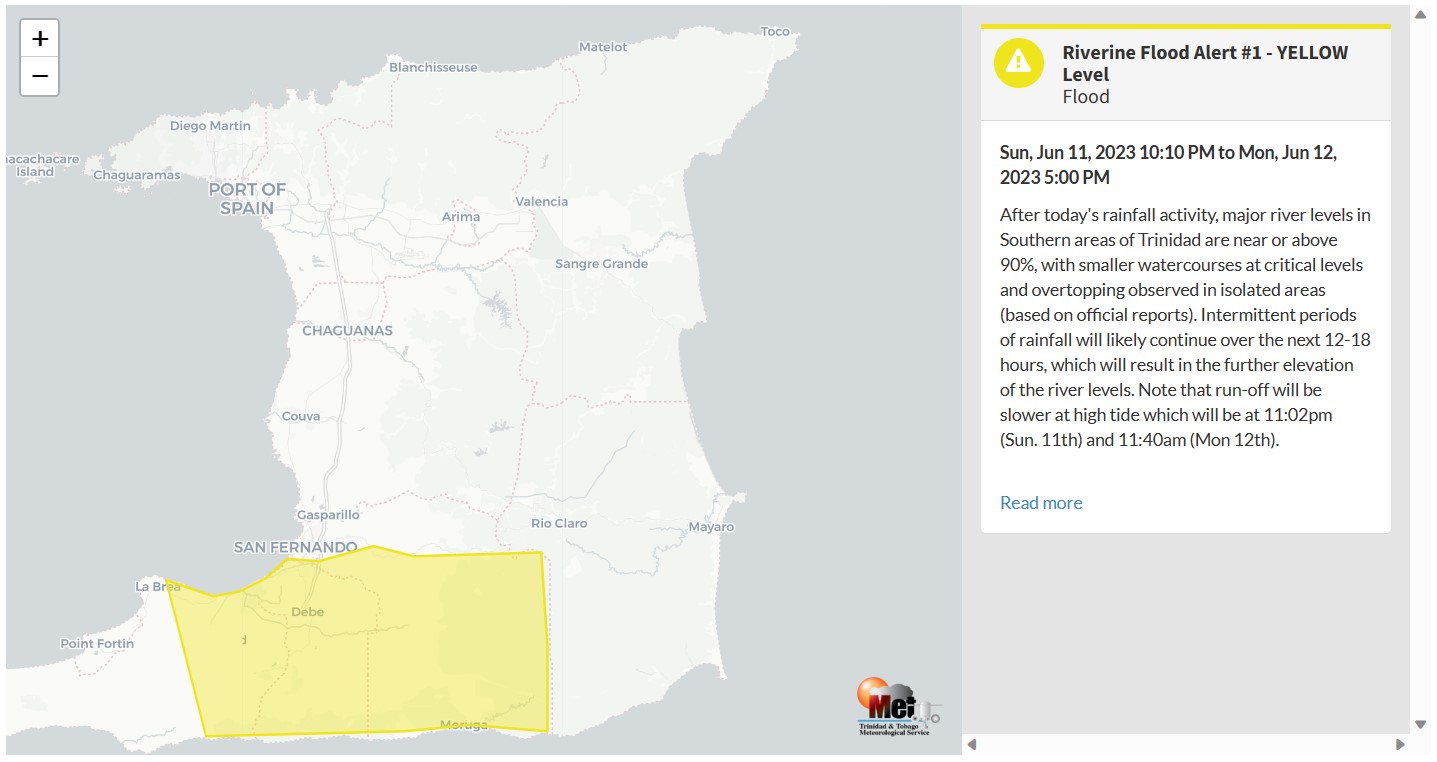
Task: Click the Toco map label
Action: (x=775, y=31)
